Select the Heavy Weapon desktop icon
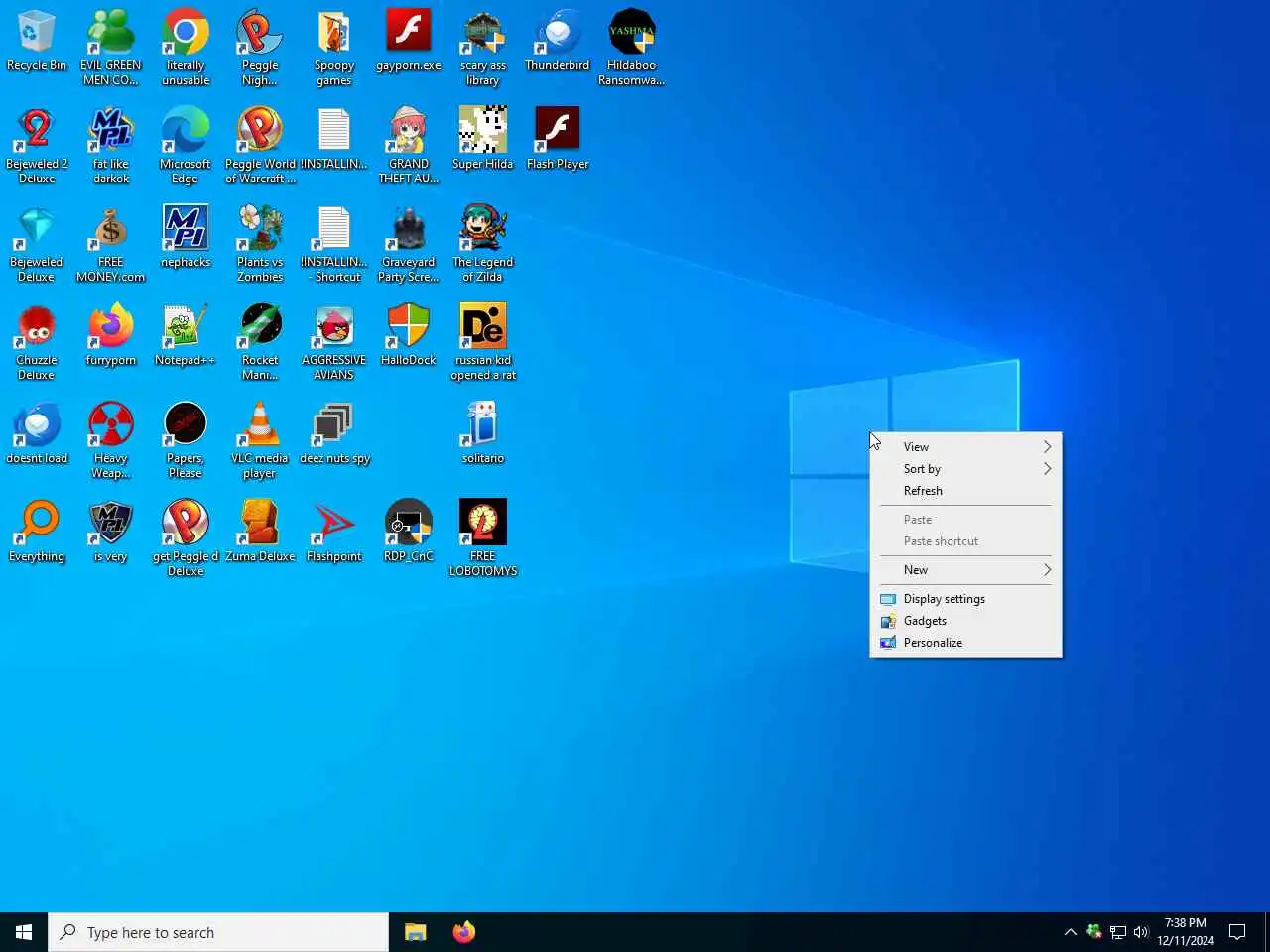 point(111,440)
